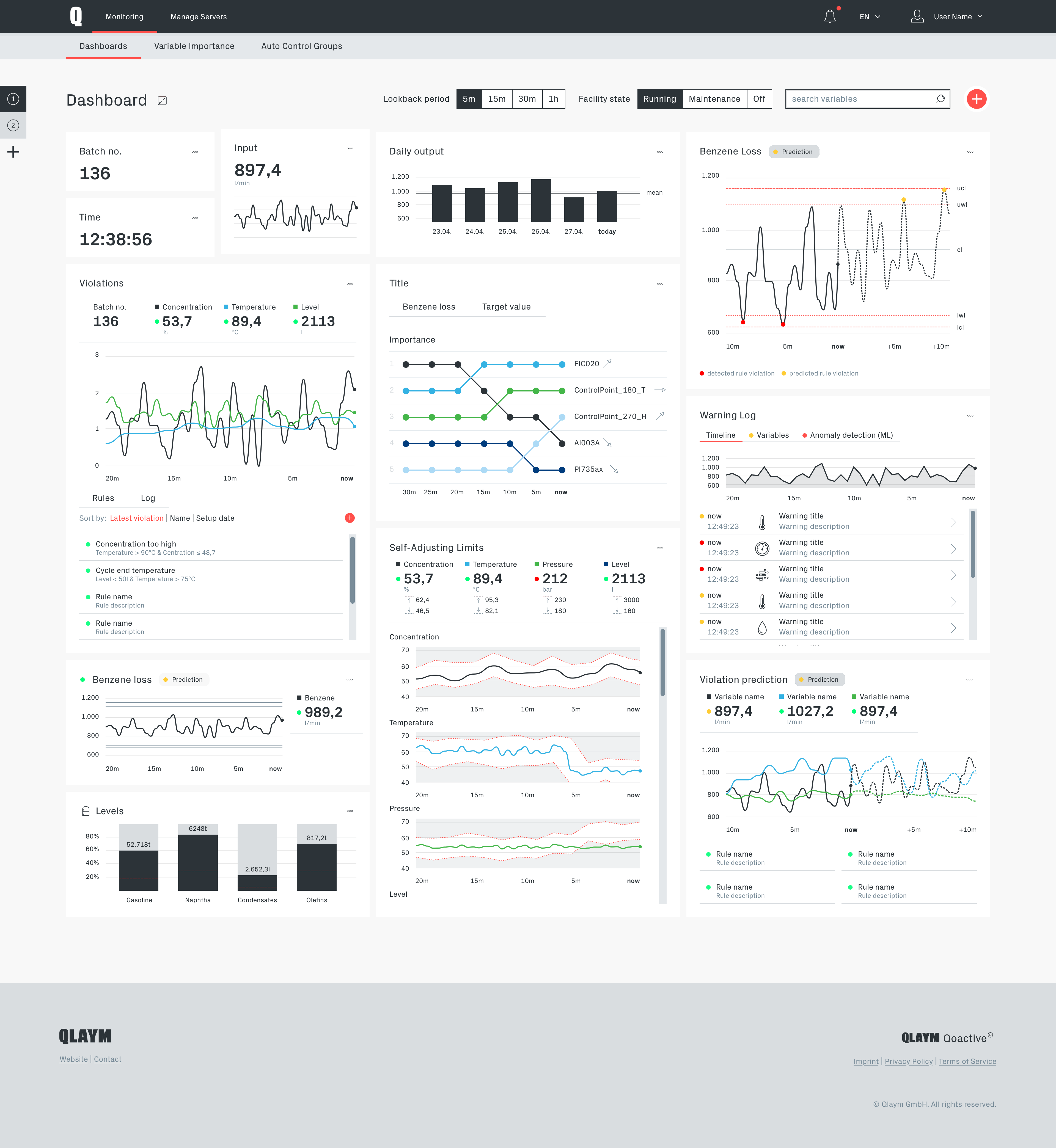Click the Violations rules list scrollbar
Image resolution: width=1056 pixels, height=1148 pixels.
coord(353,570)
